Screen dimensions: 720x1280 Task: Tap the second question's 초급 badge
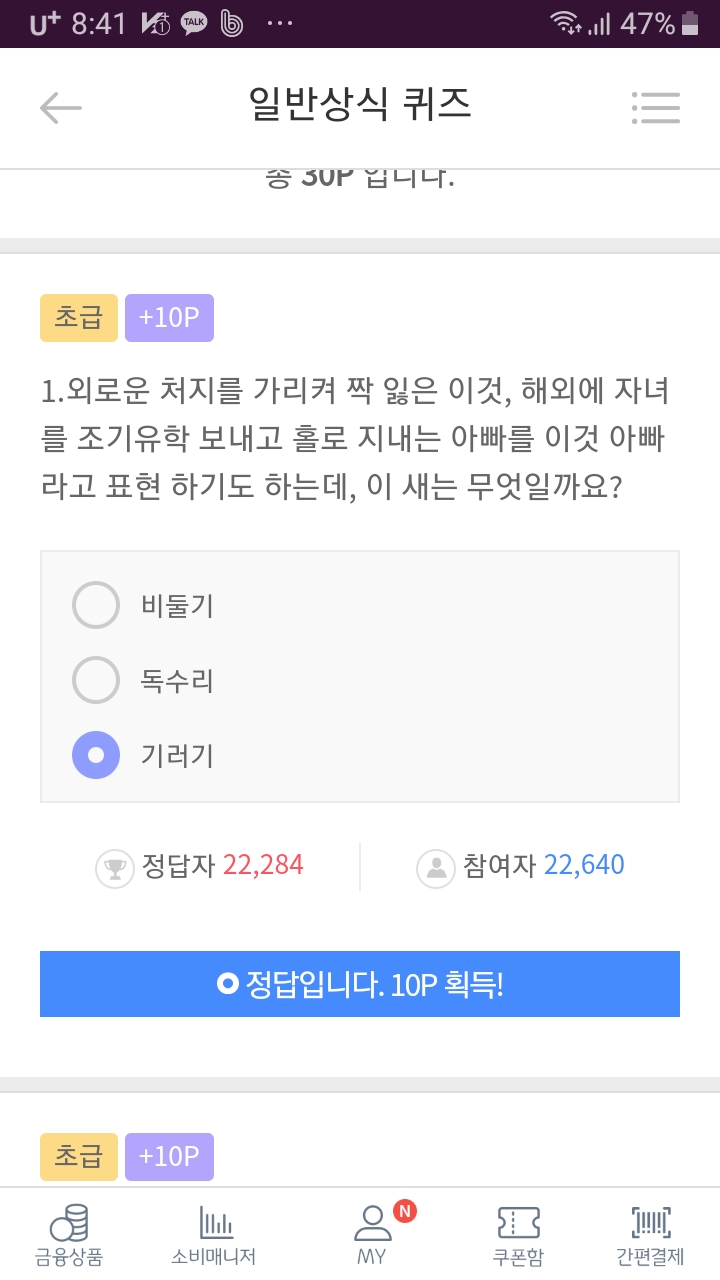tap(79, 1157)
